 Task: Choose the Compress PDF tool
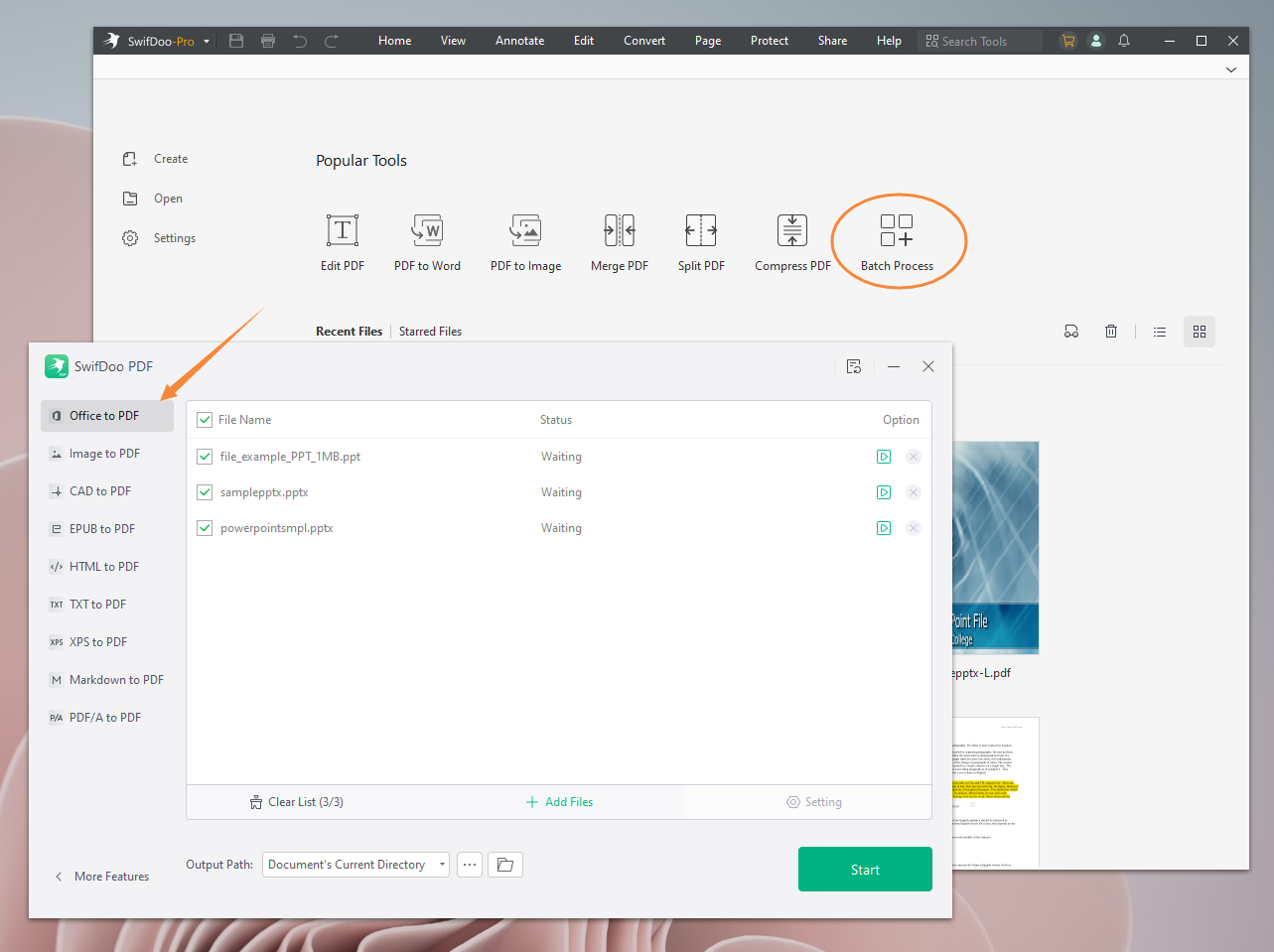coord(792,242)
